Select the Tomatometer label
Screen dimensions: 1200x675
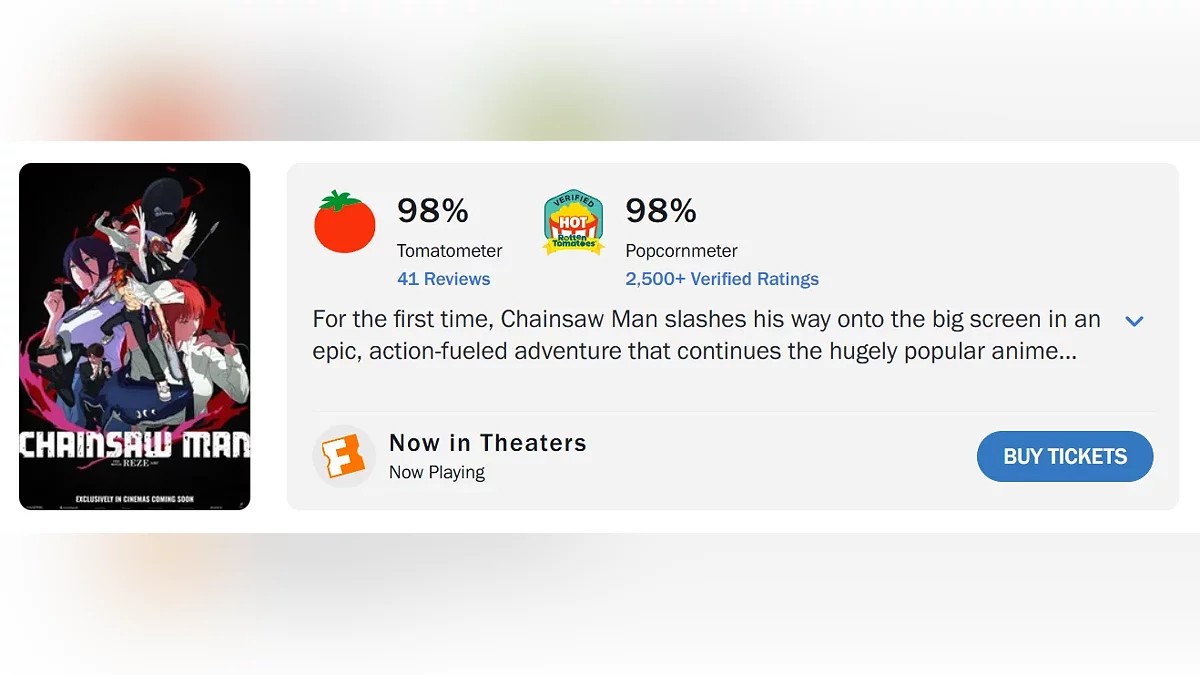pos(449,251)
